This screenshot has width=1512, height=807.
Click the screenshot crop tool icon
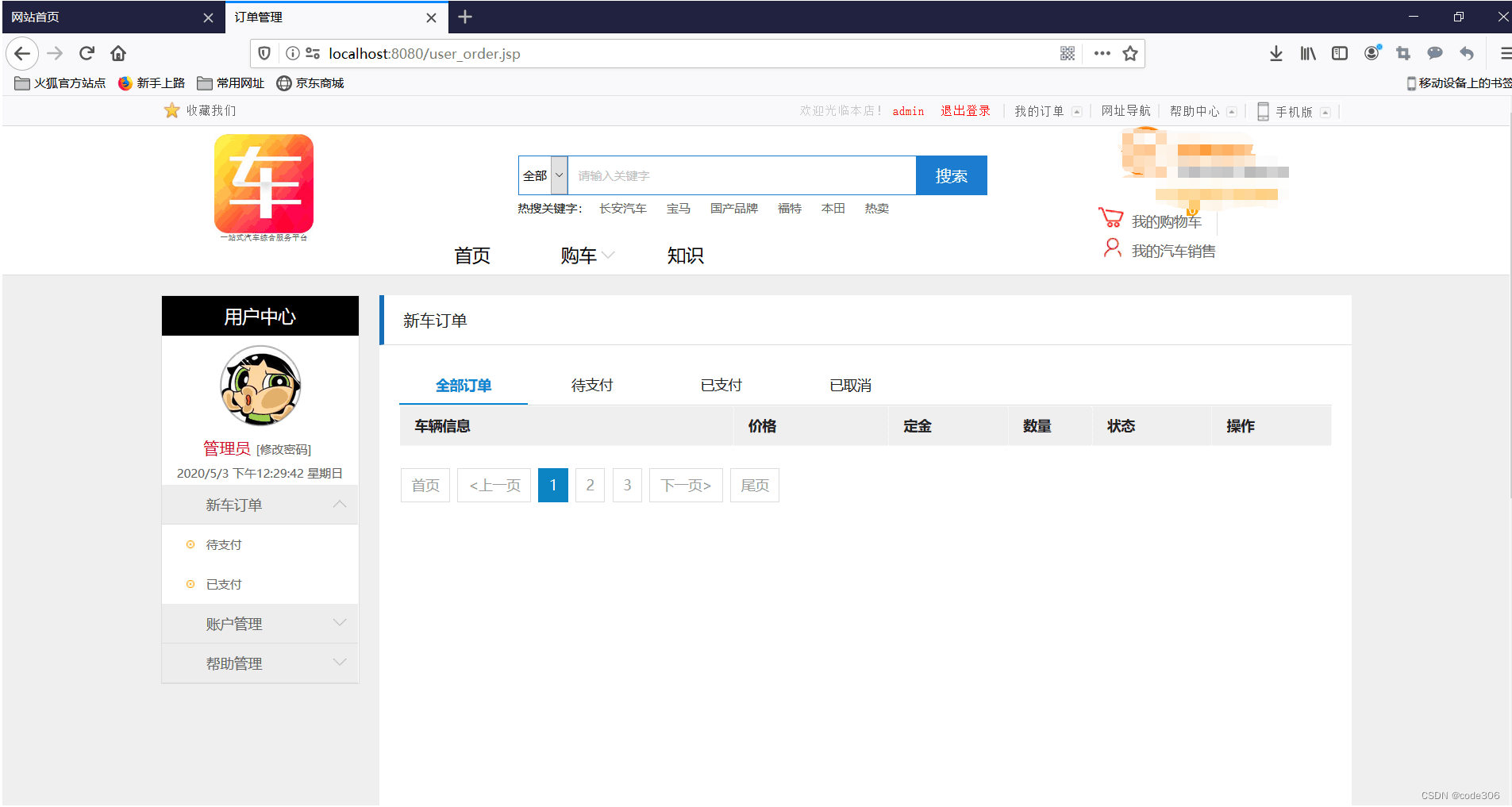(1403, 53)
